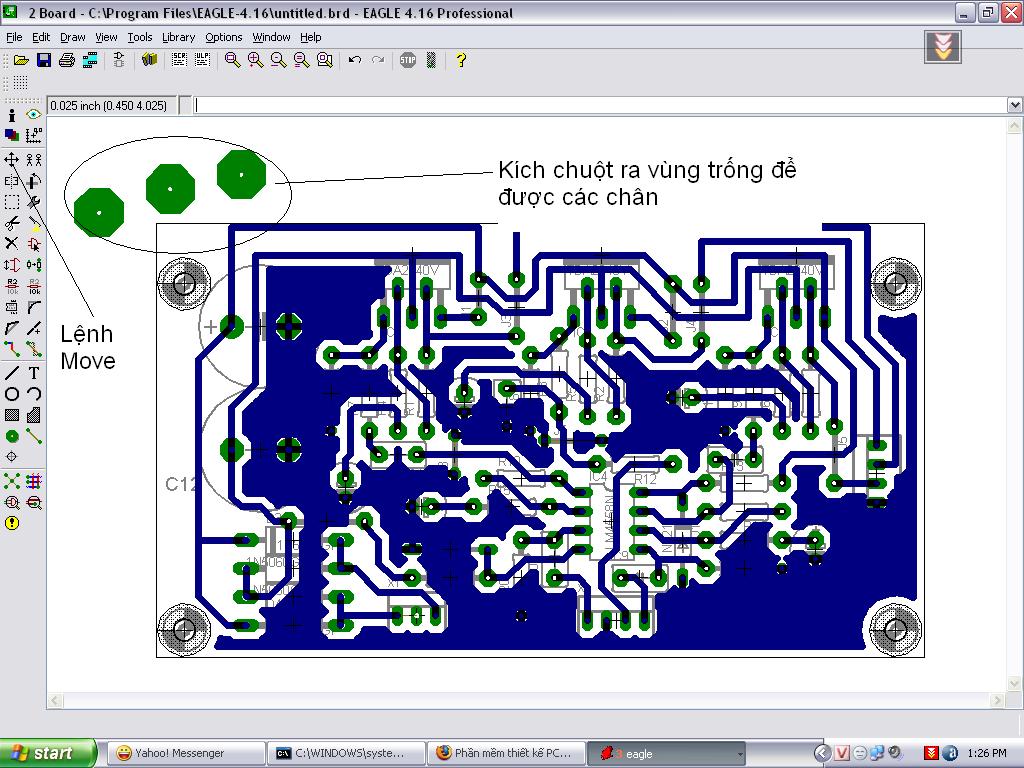Select the Value 10k tool
This screenshot has width=1024, height=768.
pyautogui.click(x=33, y=286)
